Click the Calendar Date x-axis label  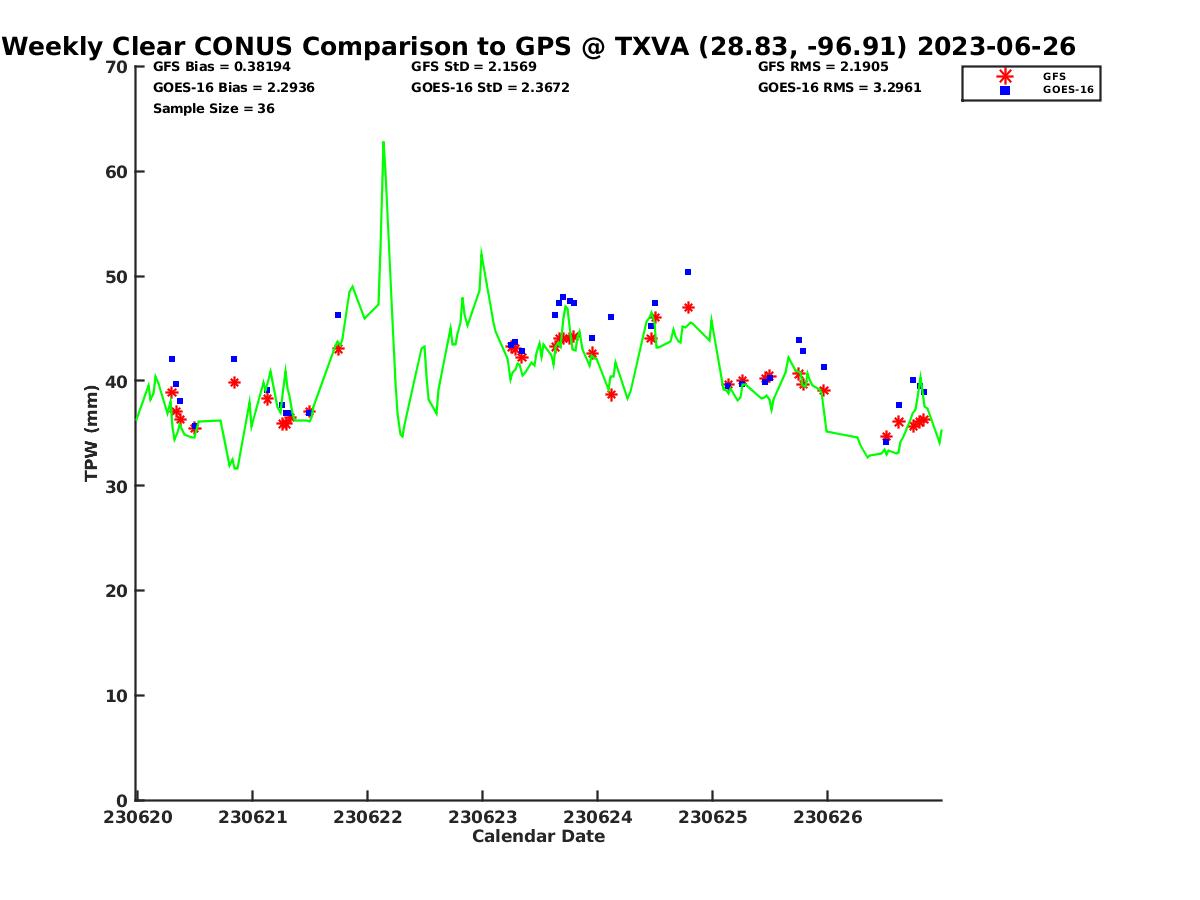click(538, 837)
